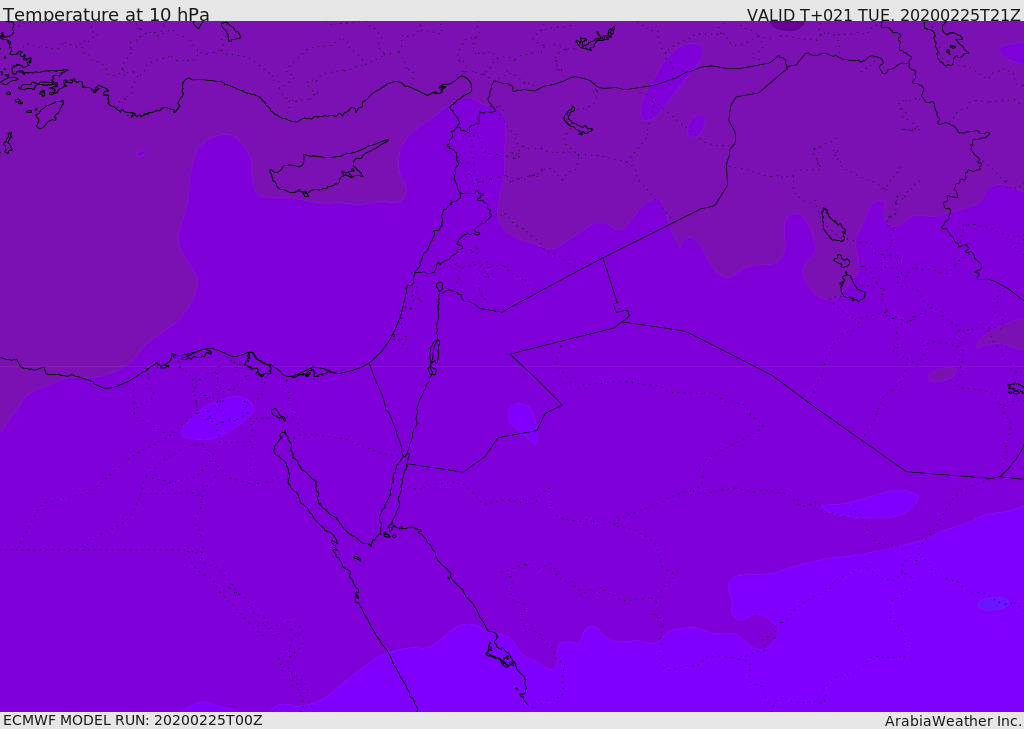Click the 'Temperature at 10 hPa' title text
This screenshot has height=729, width=1024.
coord(106,14)
